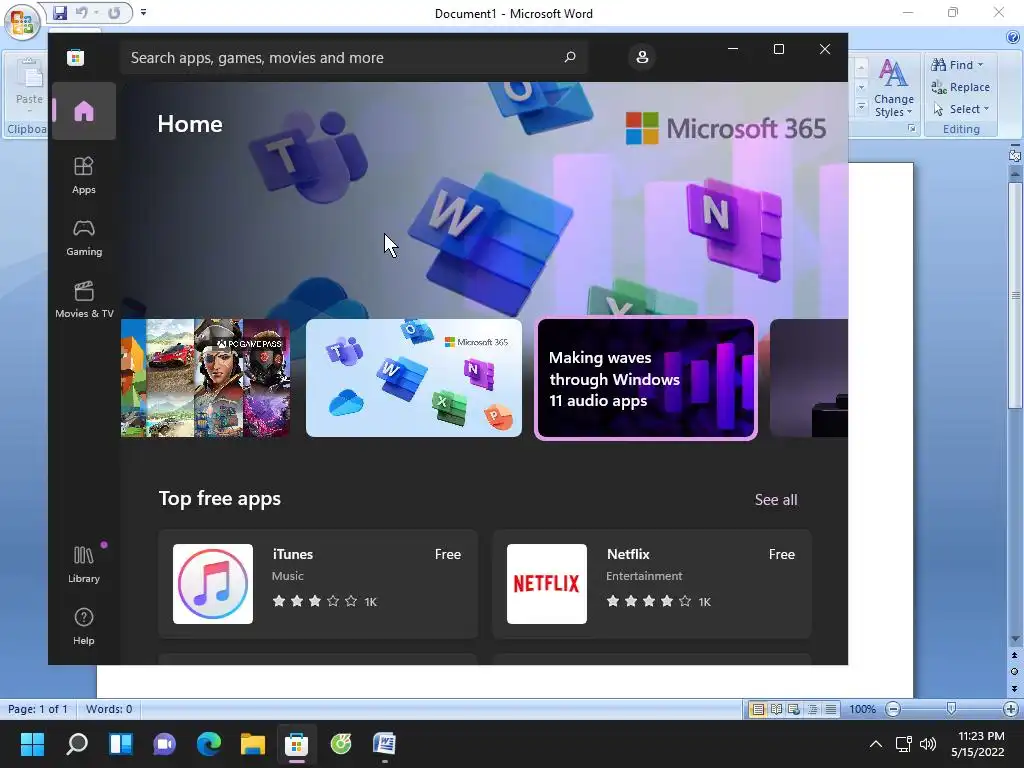Click the Paste button in Word
The image size is (1024, 768).
29,83
